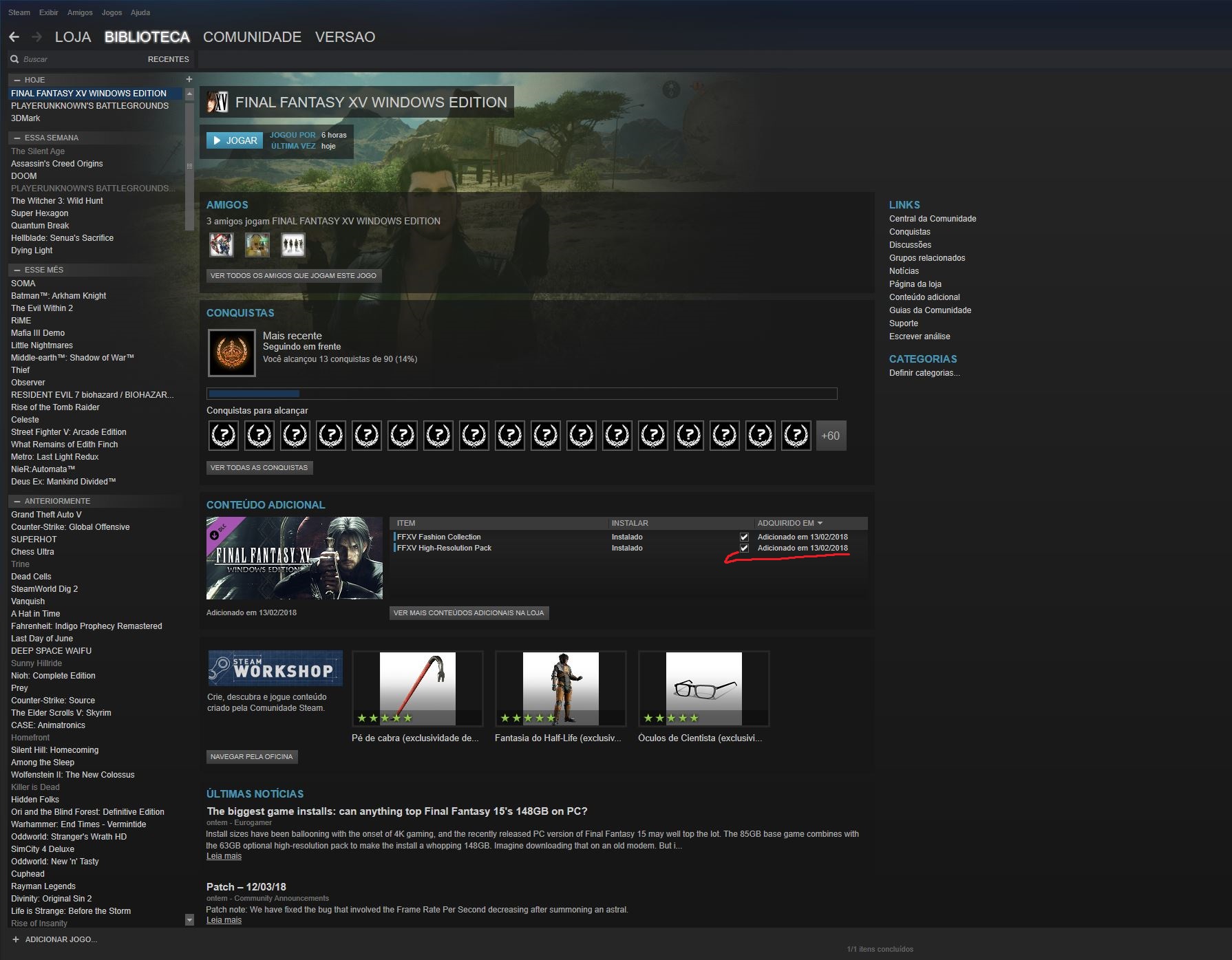Click Ver todos os amigos que jogam
The width and height of the screenshot is (1232, 960).
294,275
